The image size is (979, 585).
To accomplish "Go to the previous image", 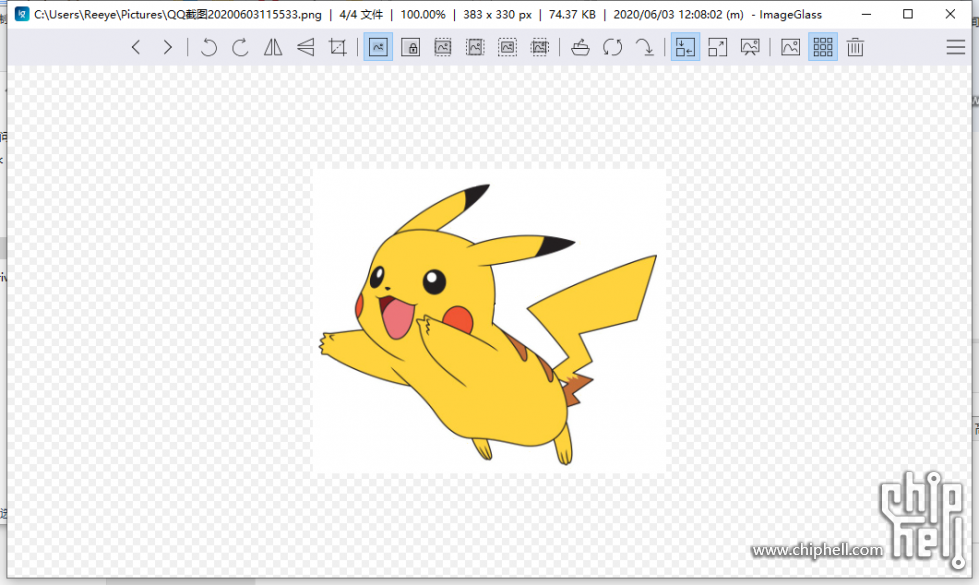I will pos(135,47).
